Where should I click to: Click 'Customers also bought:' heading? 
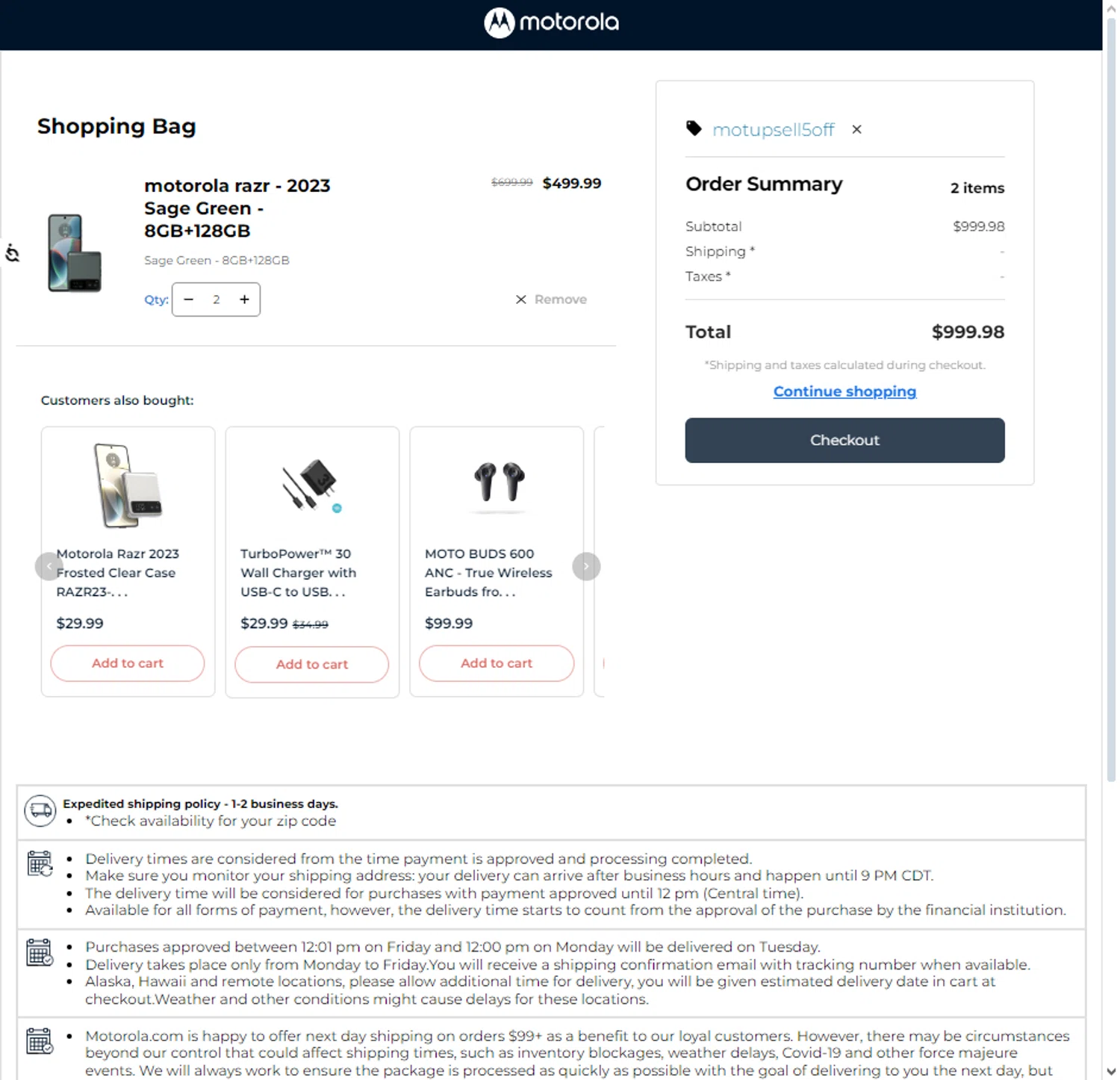click(x=117, y=400)
